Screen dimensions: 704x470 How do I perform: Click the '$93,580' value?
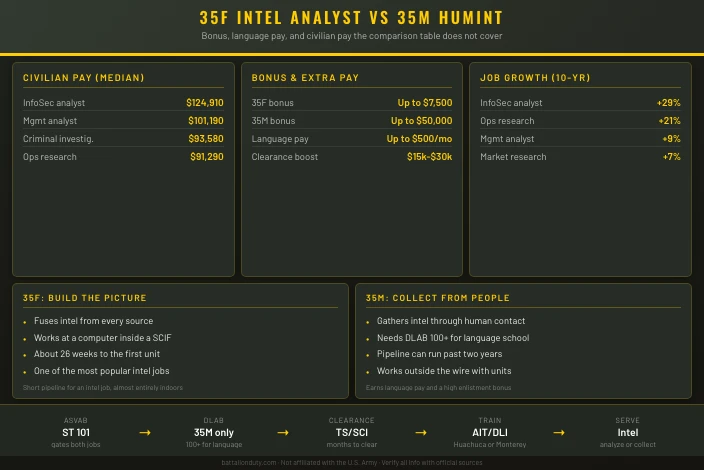pos(206,139)
